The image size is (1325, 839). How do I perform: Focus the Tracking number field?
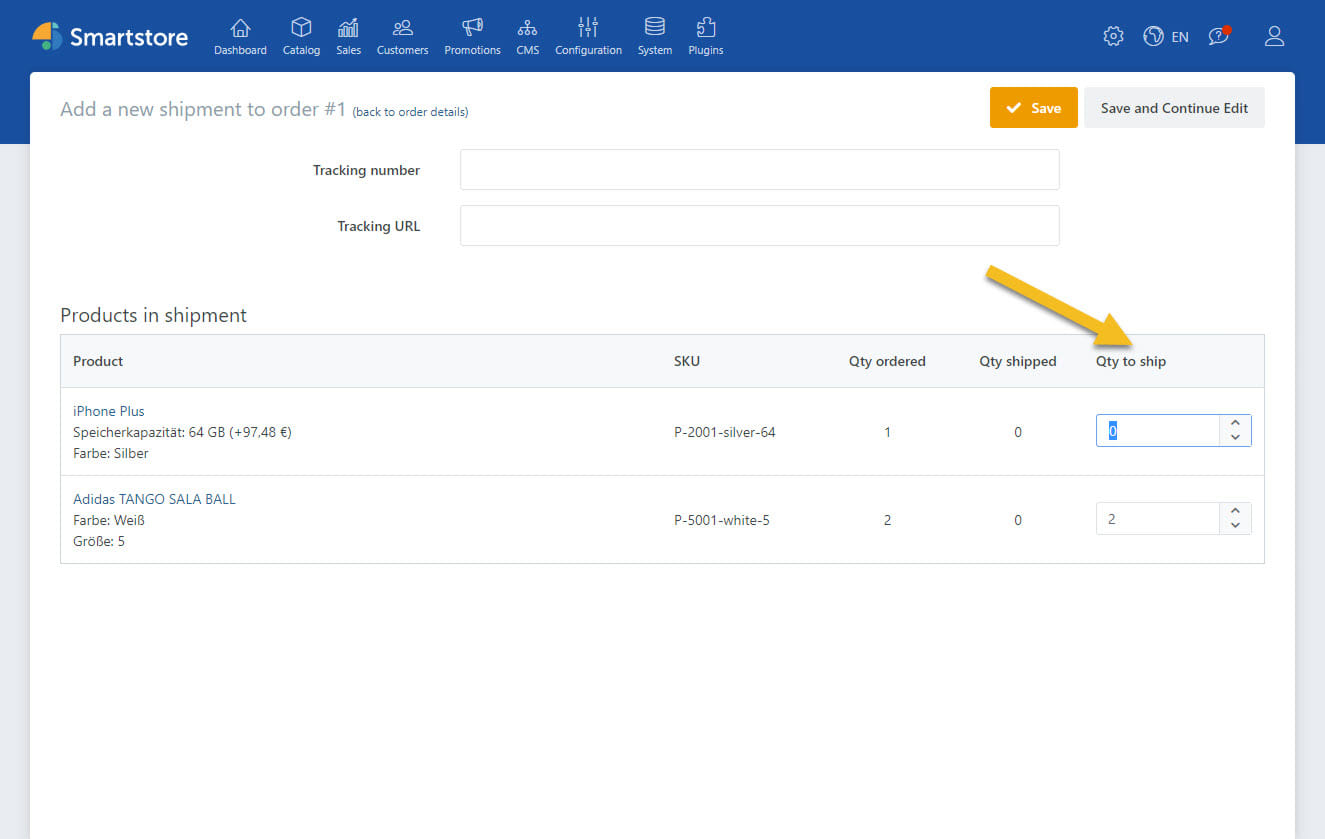(759, 170)
